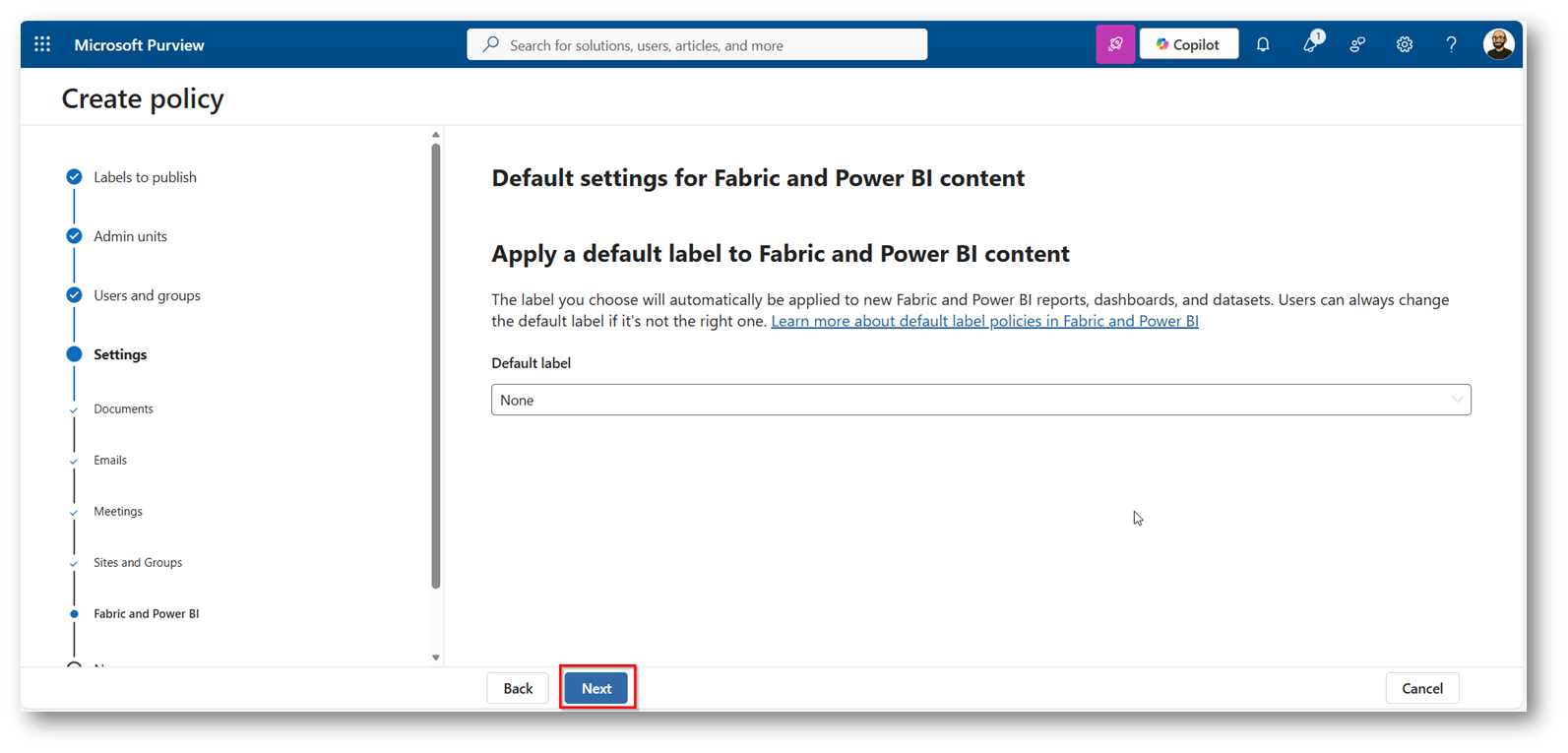This screenshot has width=1568, height=753.
Task: Select the Users and groups step
Action: click(147, 295)
